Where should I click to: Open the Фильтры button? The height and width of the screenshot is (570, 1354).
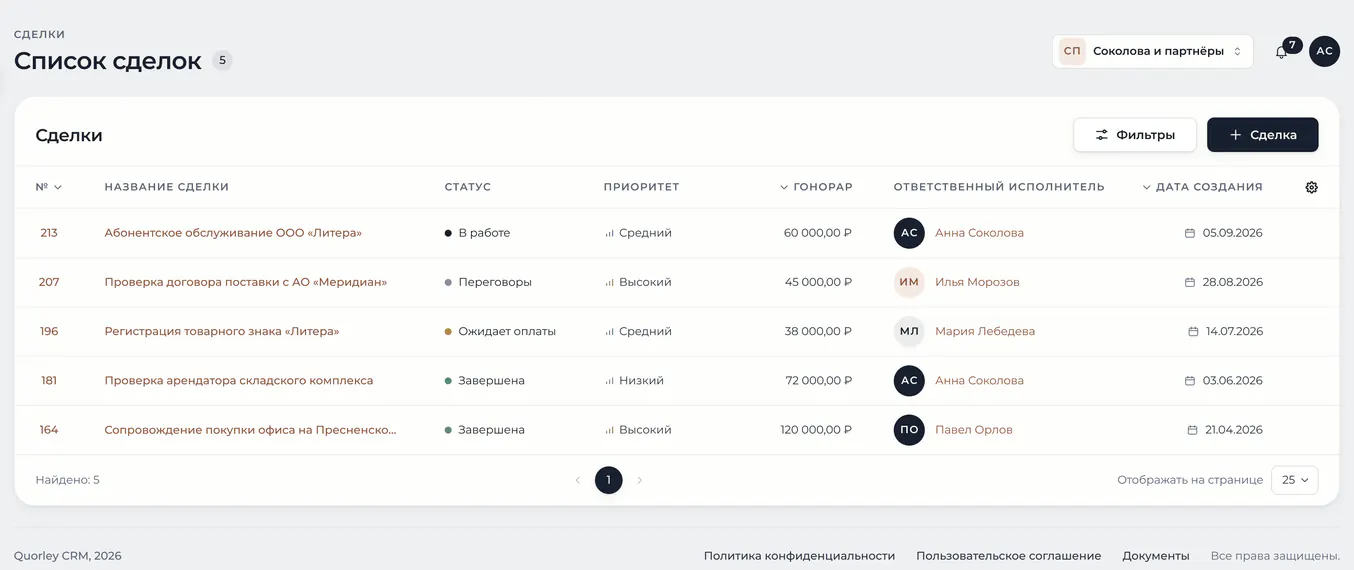[1135, 135]
